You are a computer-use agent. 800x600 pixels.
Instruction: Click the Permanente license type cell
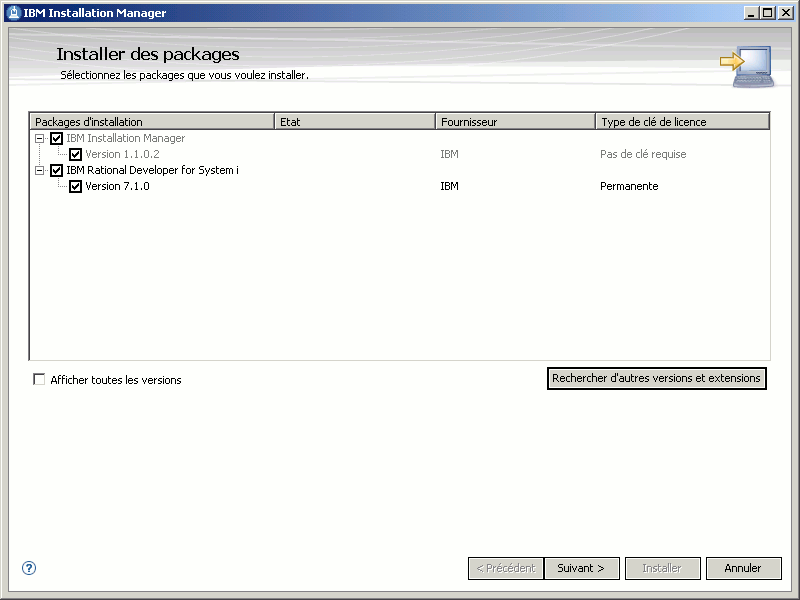tap(629, 186)
